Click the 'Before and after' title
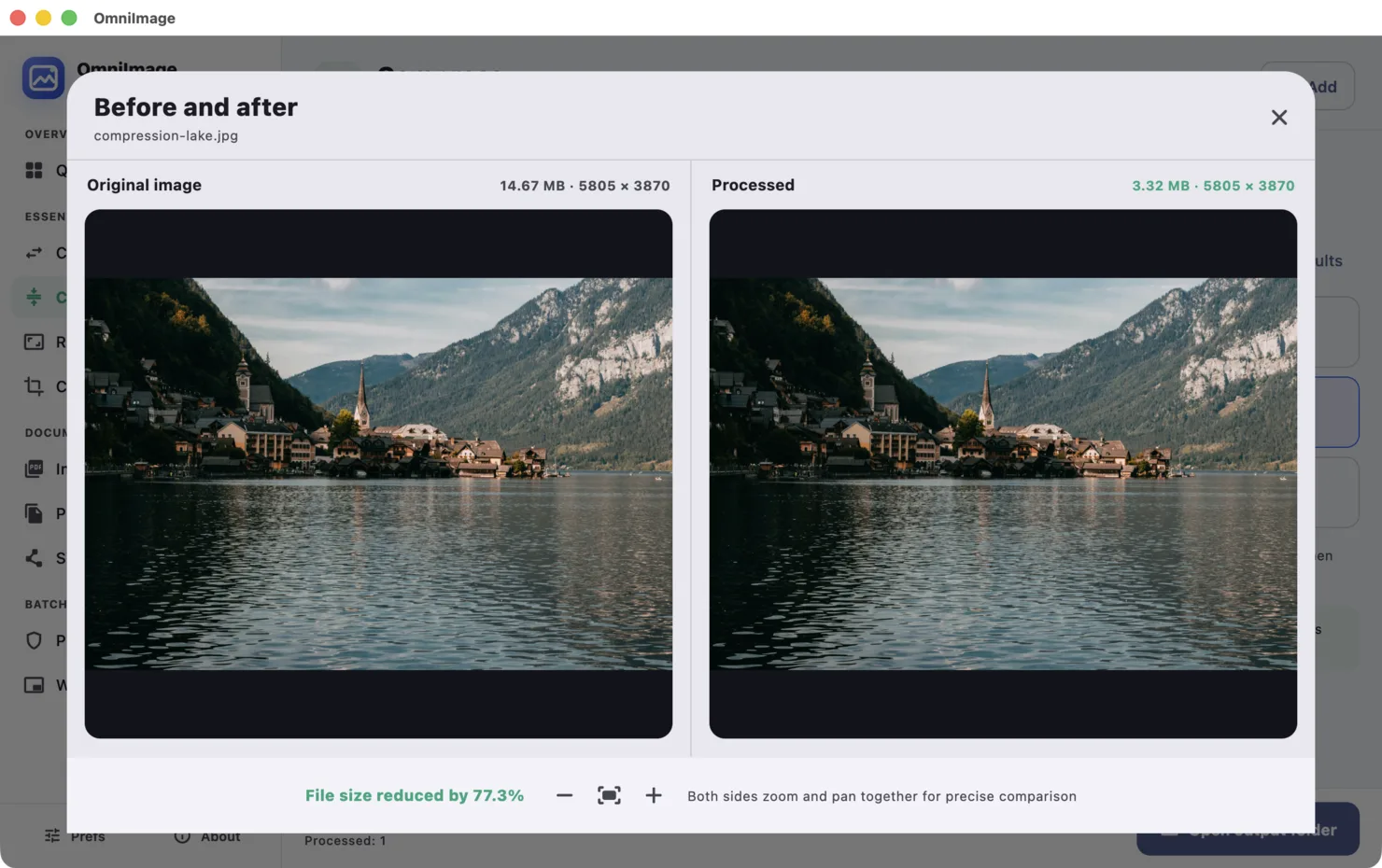Viewport: 1382px width, 868px height. [x=195, y=107]
